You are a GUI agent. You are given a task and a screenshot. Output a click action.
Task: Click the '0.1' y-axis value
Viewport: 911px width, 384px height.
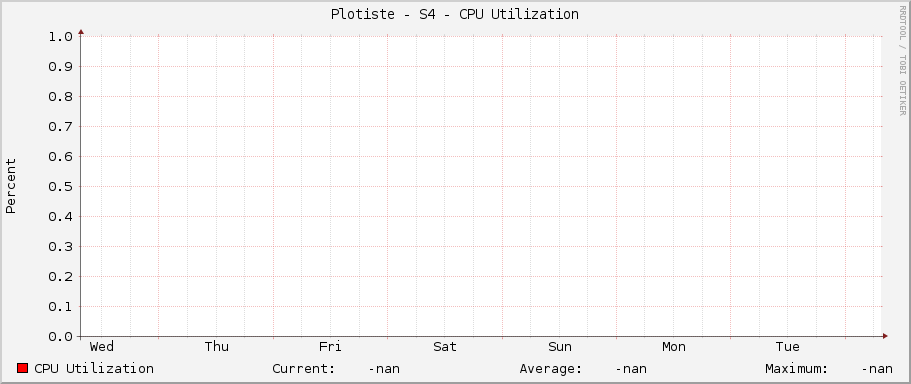pyautogui.click(x=61, y=307)
